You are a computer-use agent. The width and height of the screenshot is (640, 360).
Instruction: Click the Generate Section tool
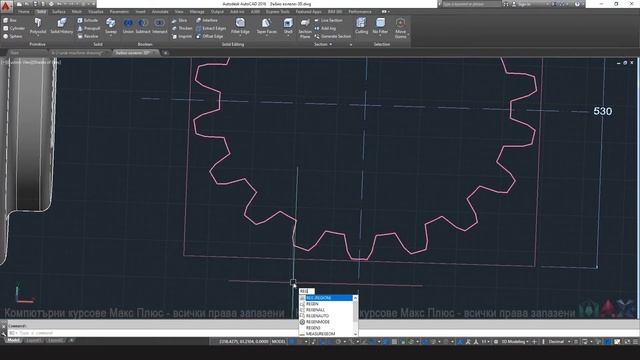333,36
